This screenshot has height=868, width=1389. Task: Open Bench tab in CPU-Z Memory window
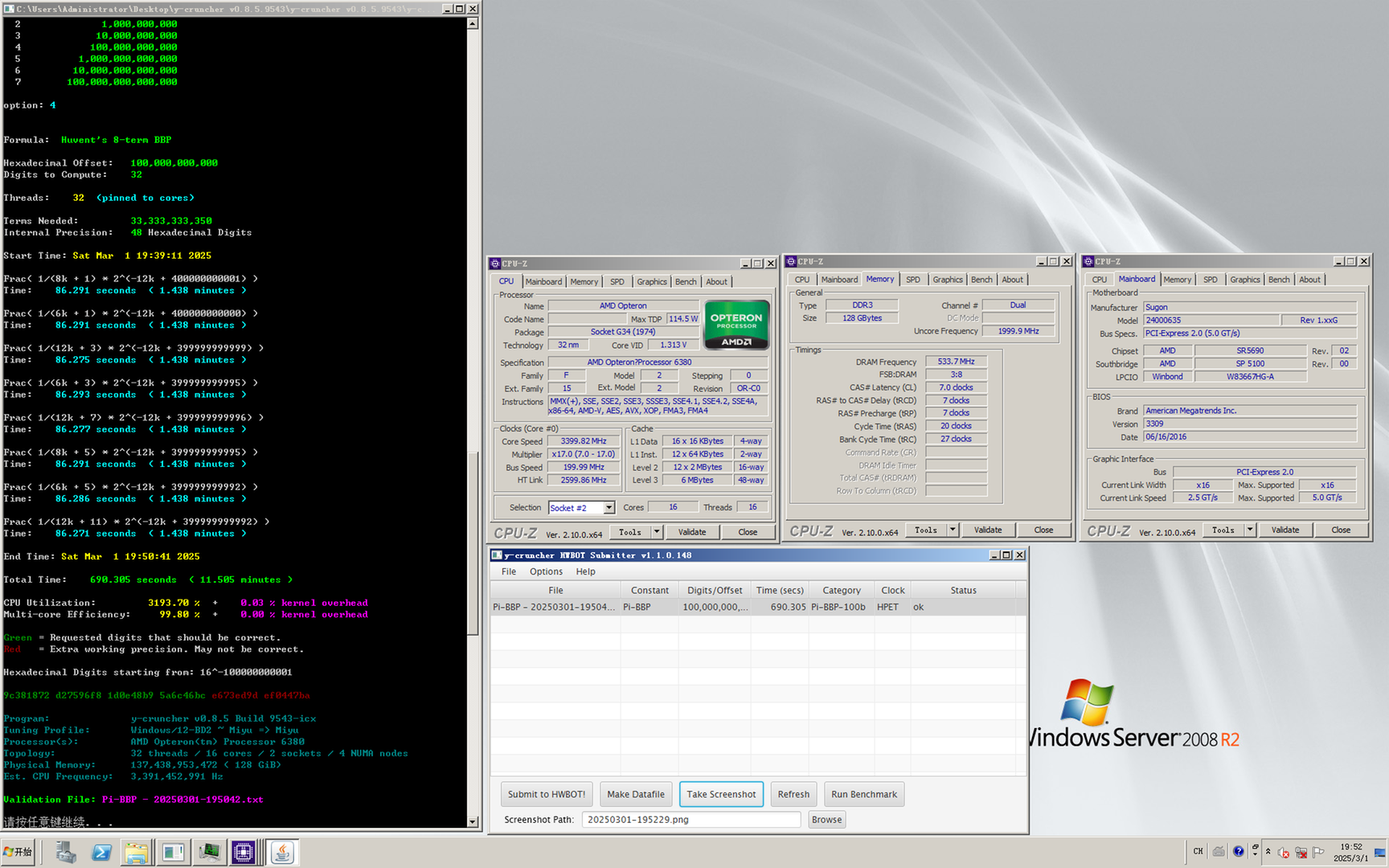(981, 280)
